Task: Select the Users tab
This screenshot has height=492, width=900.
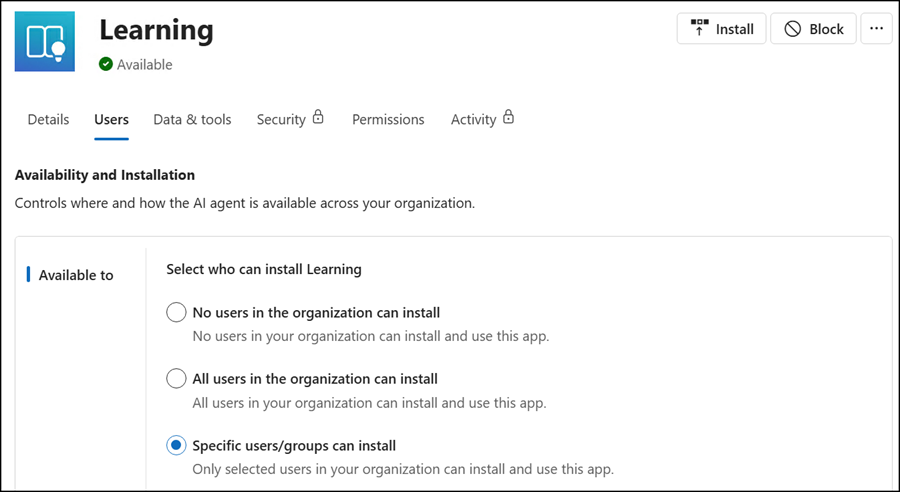Action: click(111, 119)
